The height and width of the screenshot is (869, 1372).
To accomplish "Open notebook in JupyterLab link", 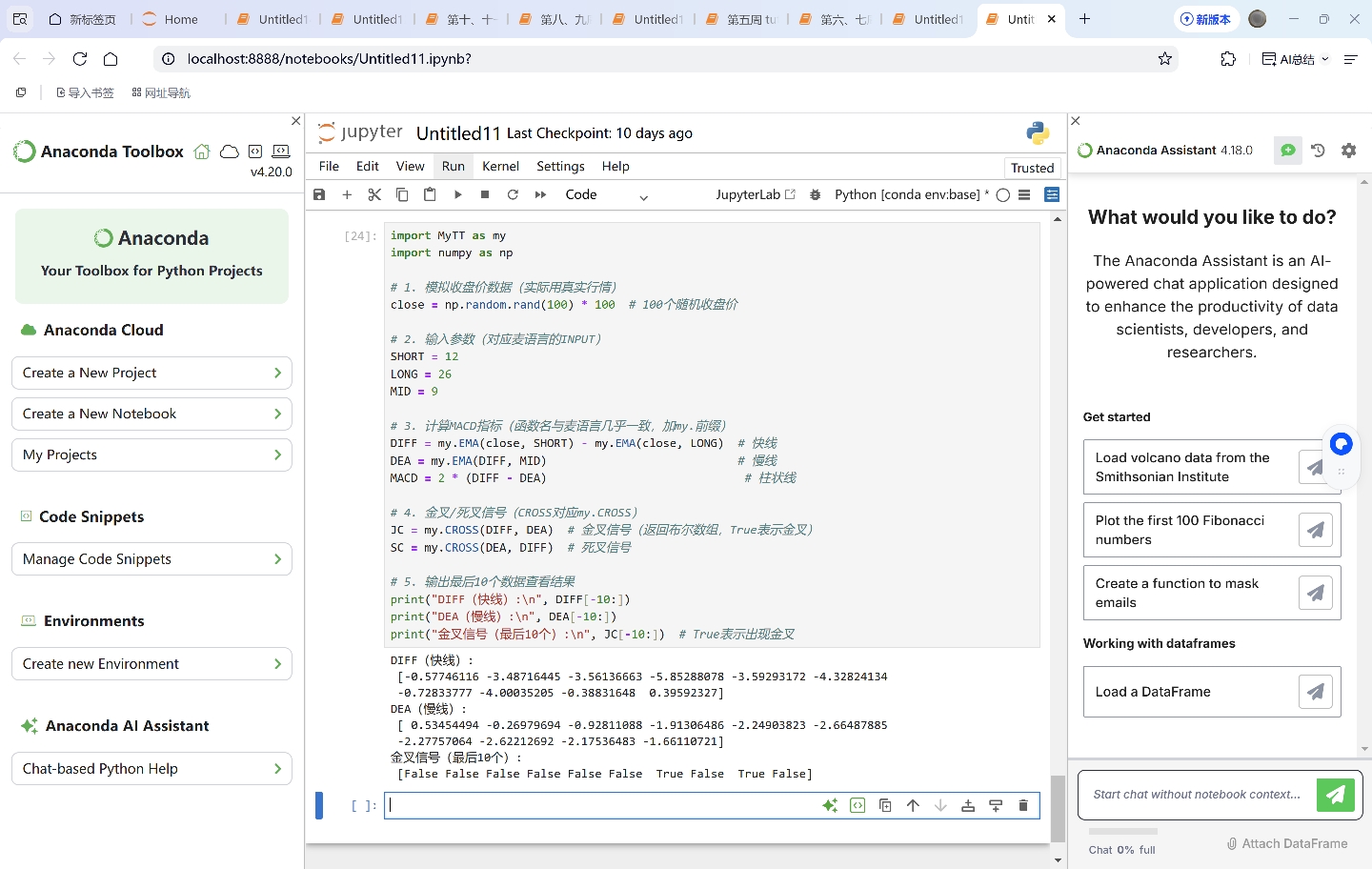I will 755,194.
